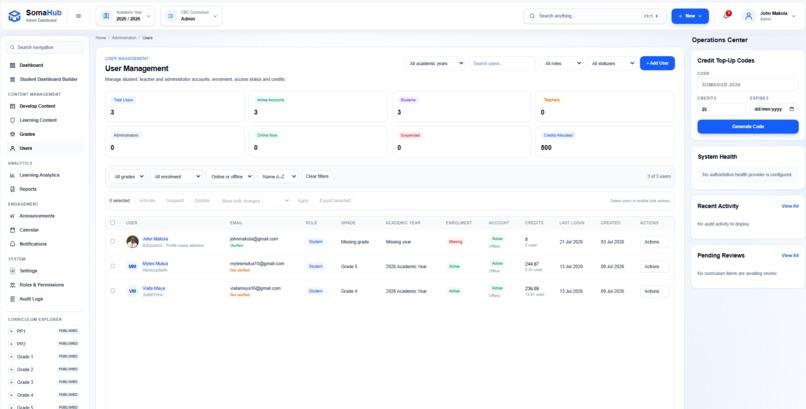Screen dimensions: 806x409
Task: Toggle the select-all users checkbox in header
Action: click(x=113, y=222)
